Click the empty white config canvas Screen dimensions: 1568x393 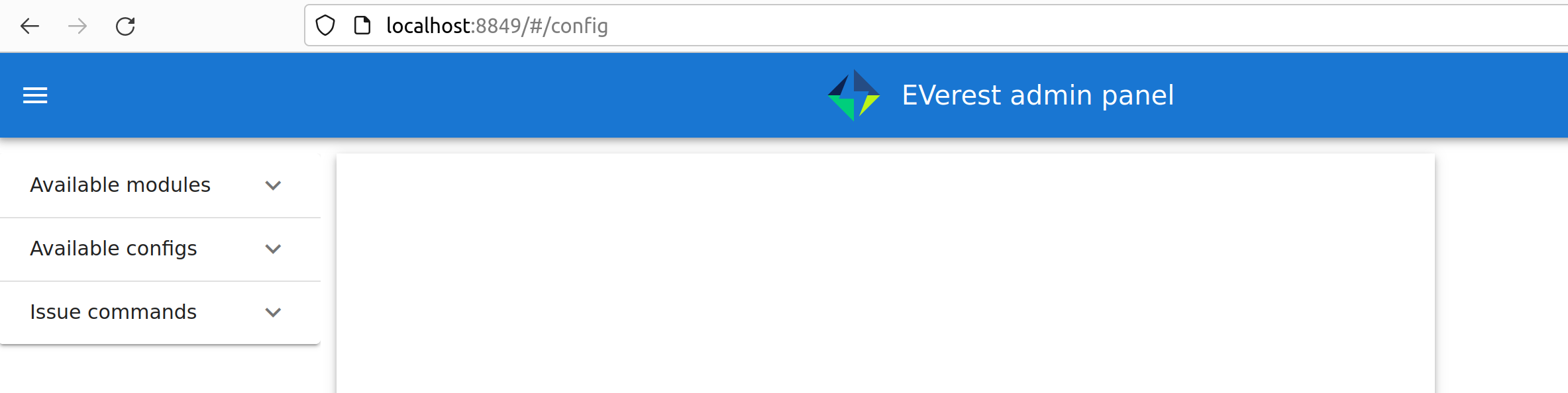pyautogui.click(x=885, y=278)
